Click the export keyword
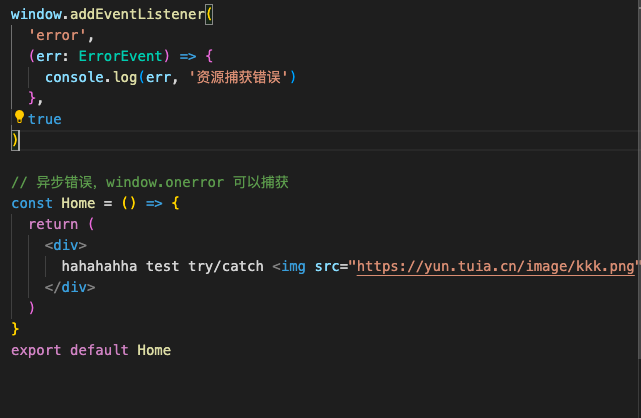Screen dimensions: 641x418 click(36, 350)
